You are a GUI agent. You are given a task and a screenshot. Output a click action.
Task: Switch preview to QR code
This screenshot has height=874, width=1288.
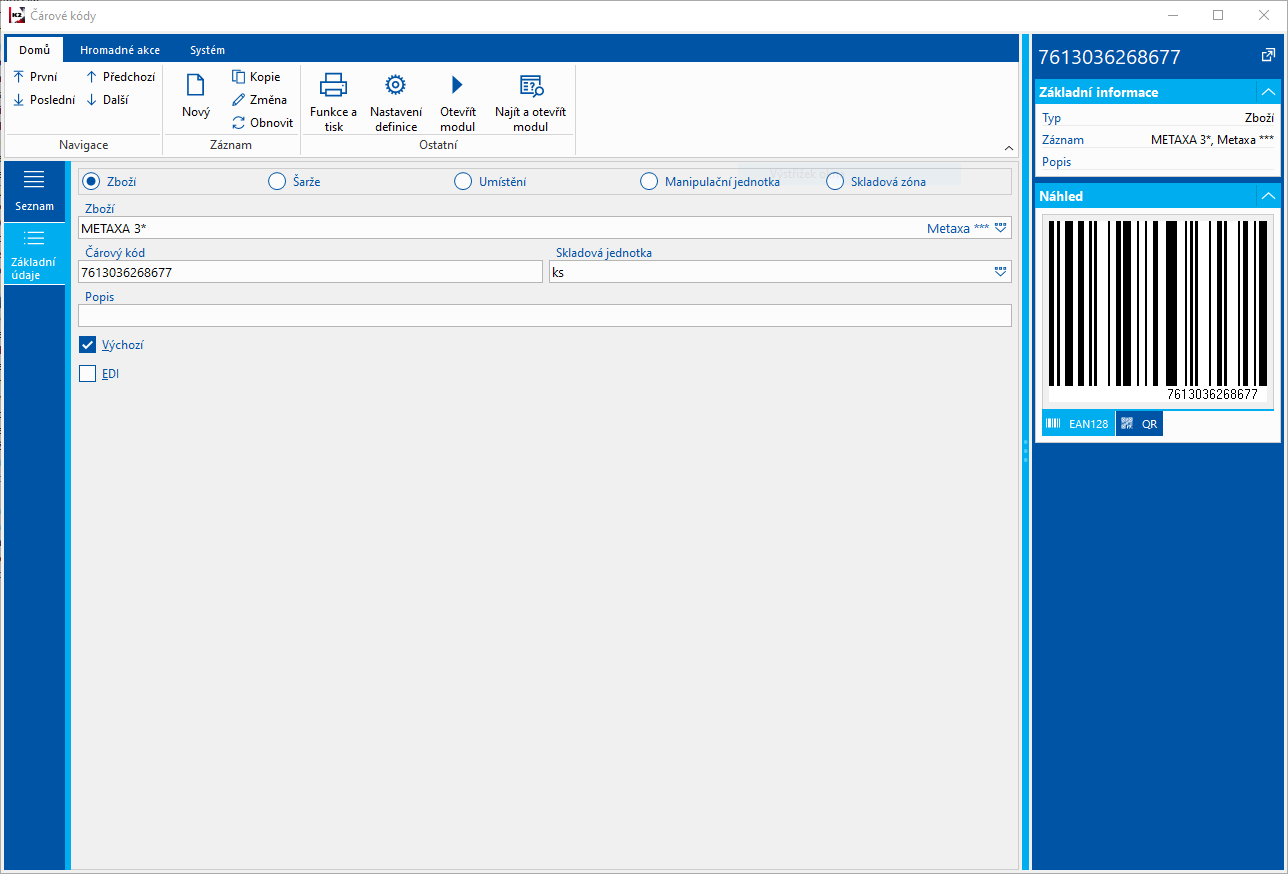1140,424
